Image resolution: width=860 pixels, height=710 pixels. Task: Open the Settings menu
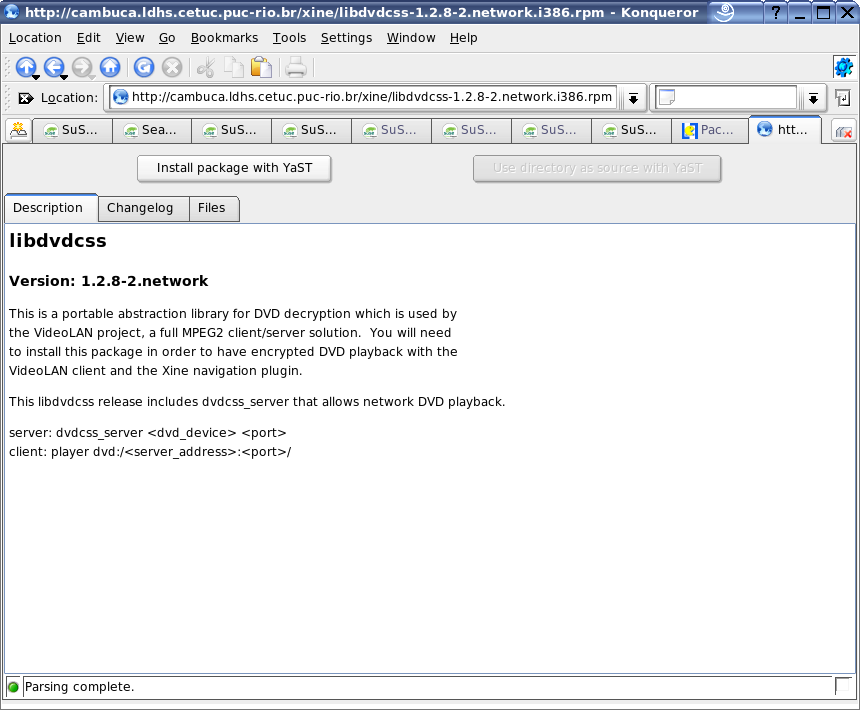click(x=346, y=38)
